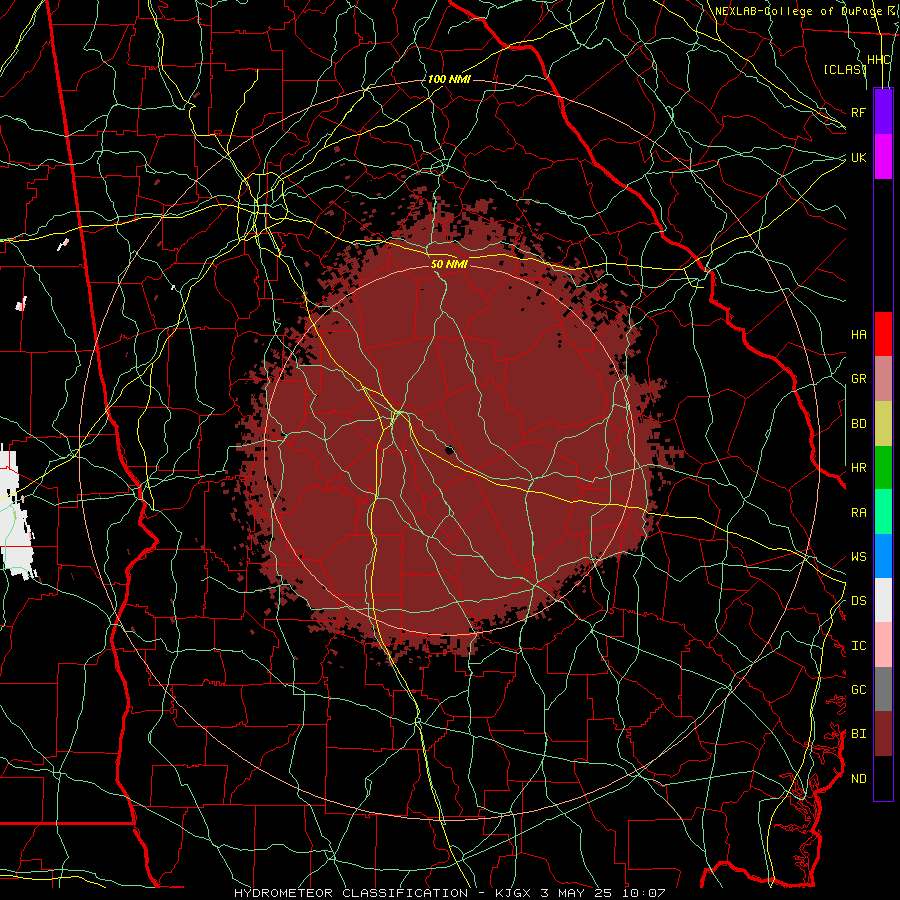Click the 3 MAY 25 date text
The image size is (900, 900).
(x=577, y=893)
